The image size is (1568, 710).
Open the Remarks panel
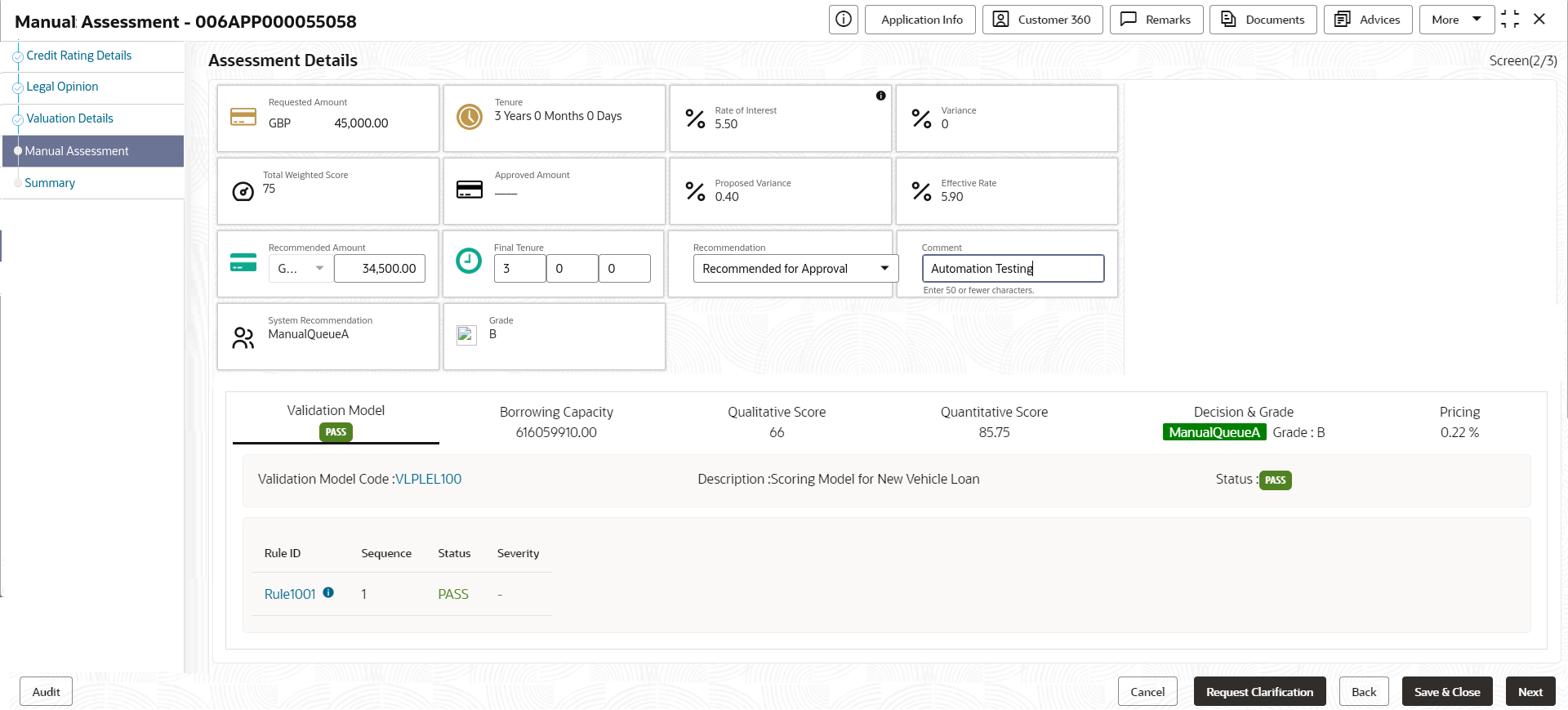coord(1156,20)
